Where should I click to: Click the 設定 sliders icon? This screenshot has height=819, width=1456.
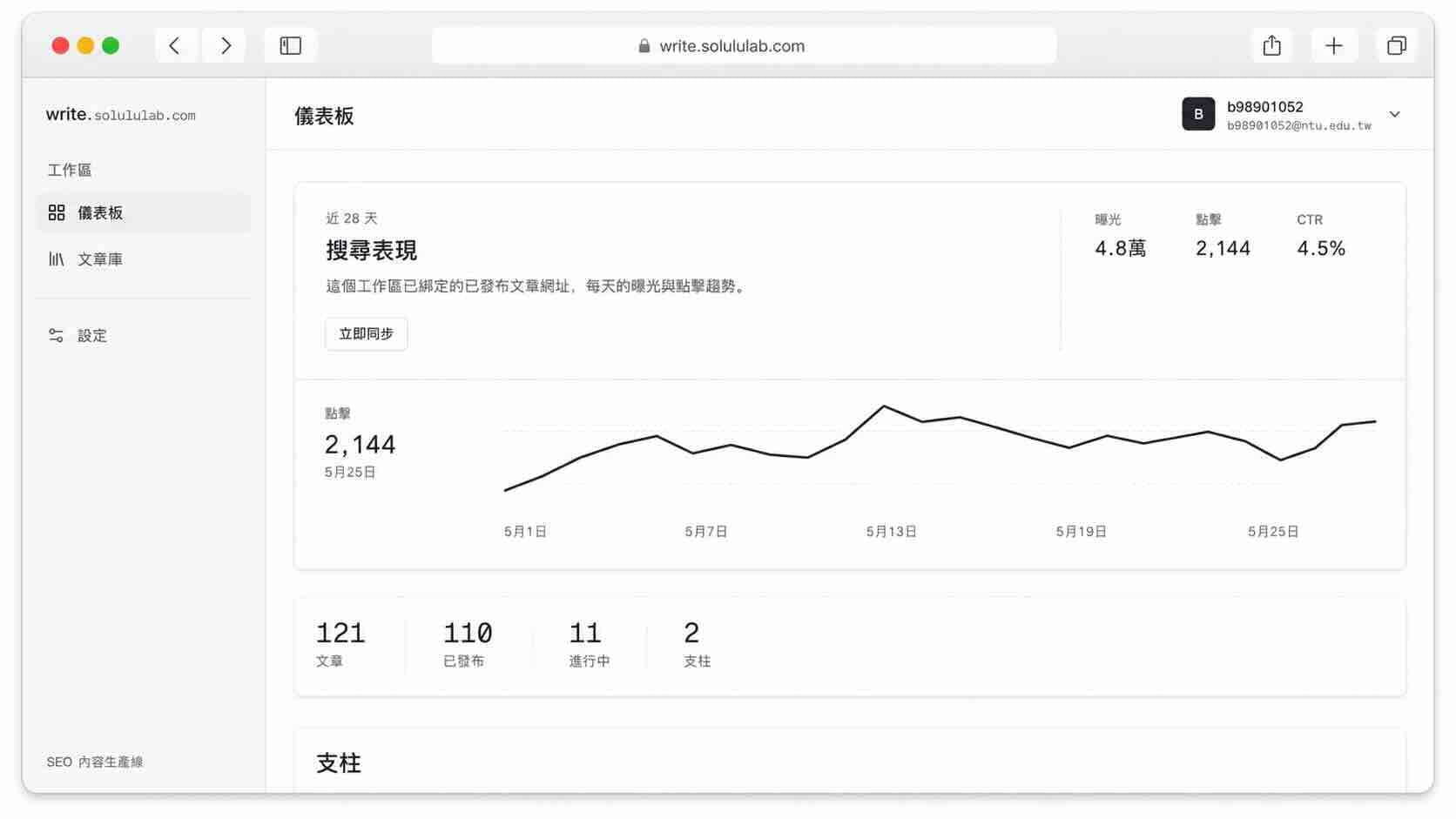pyautogui.click(x=57, y=335)
